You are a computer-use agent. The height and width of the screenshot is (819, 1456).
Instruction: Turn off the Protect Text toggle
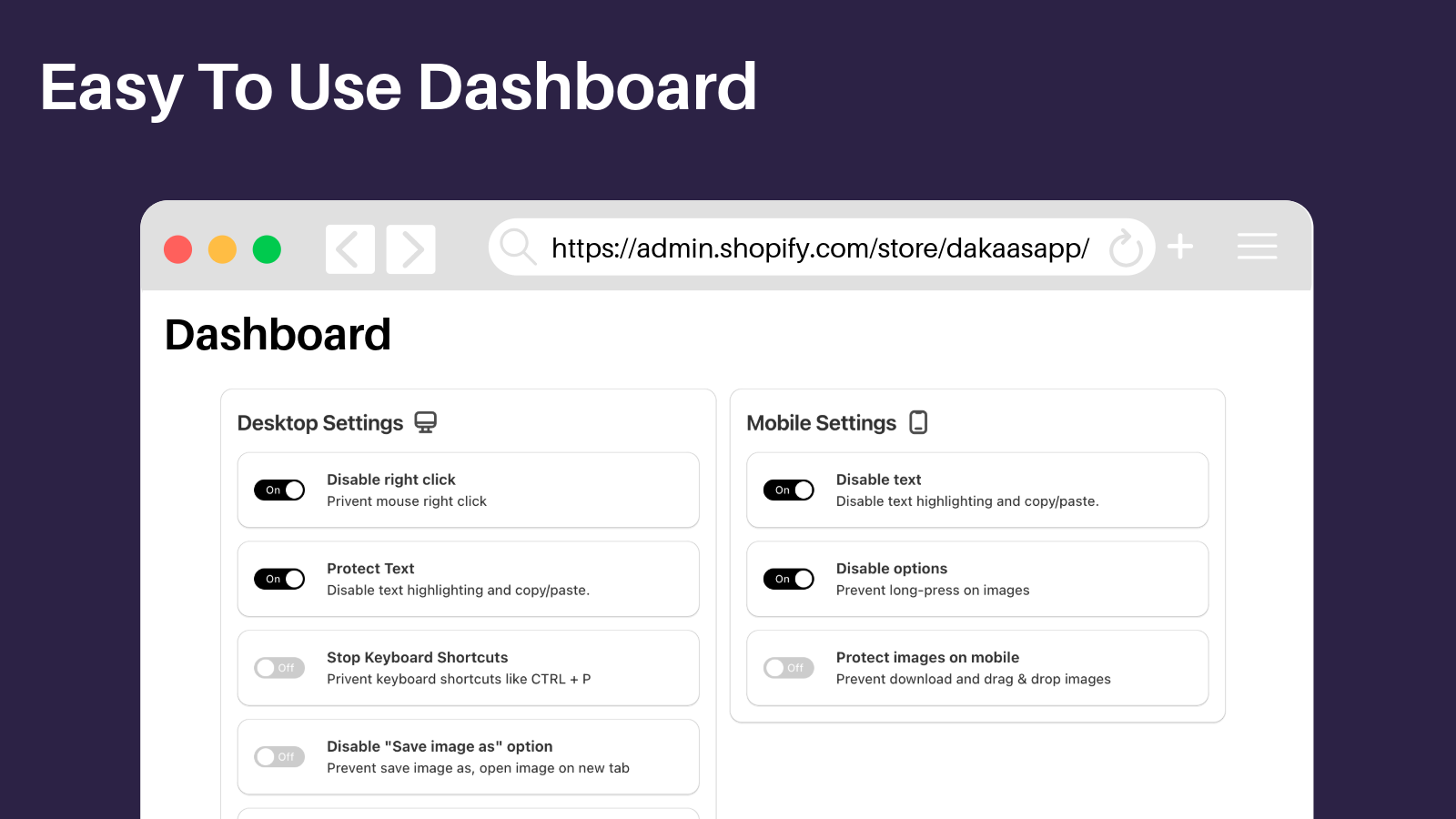tap(279, 579)
